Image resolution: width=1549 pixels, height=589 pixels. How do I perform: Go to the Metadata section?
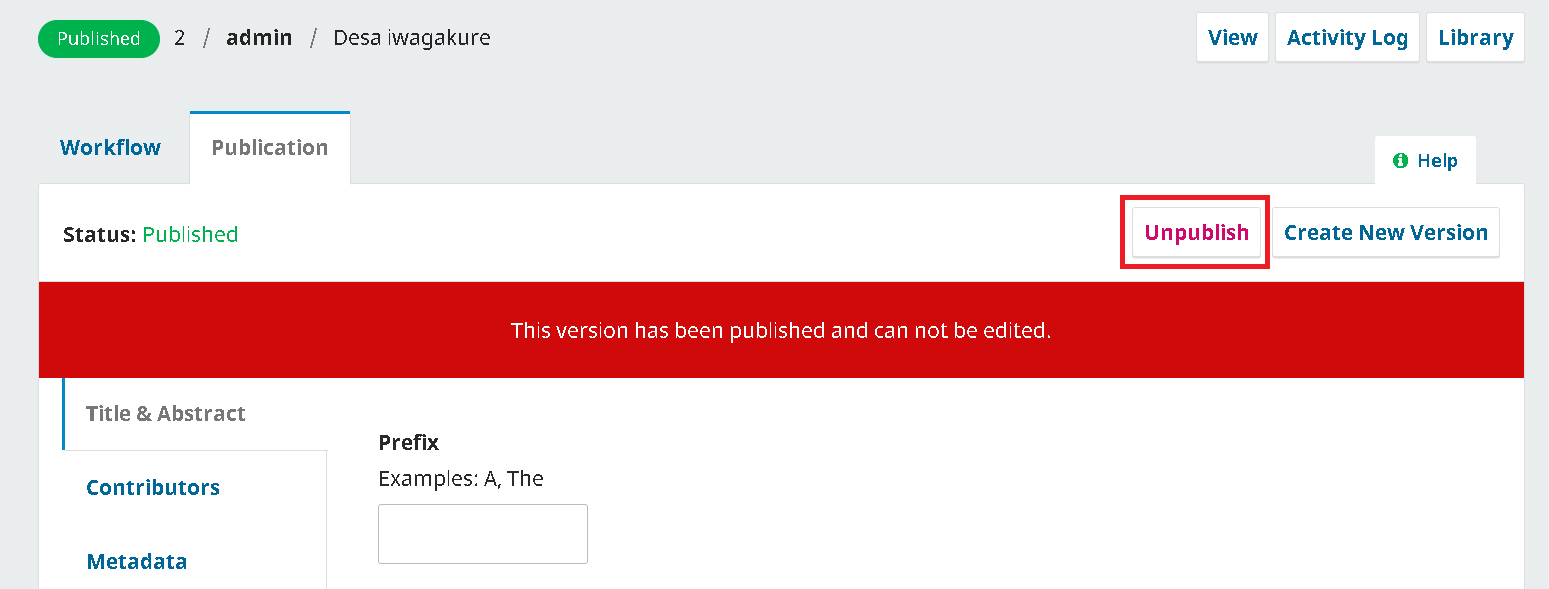137,562
